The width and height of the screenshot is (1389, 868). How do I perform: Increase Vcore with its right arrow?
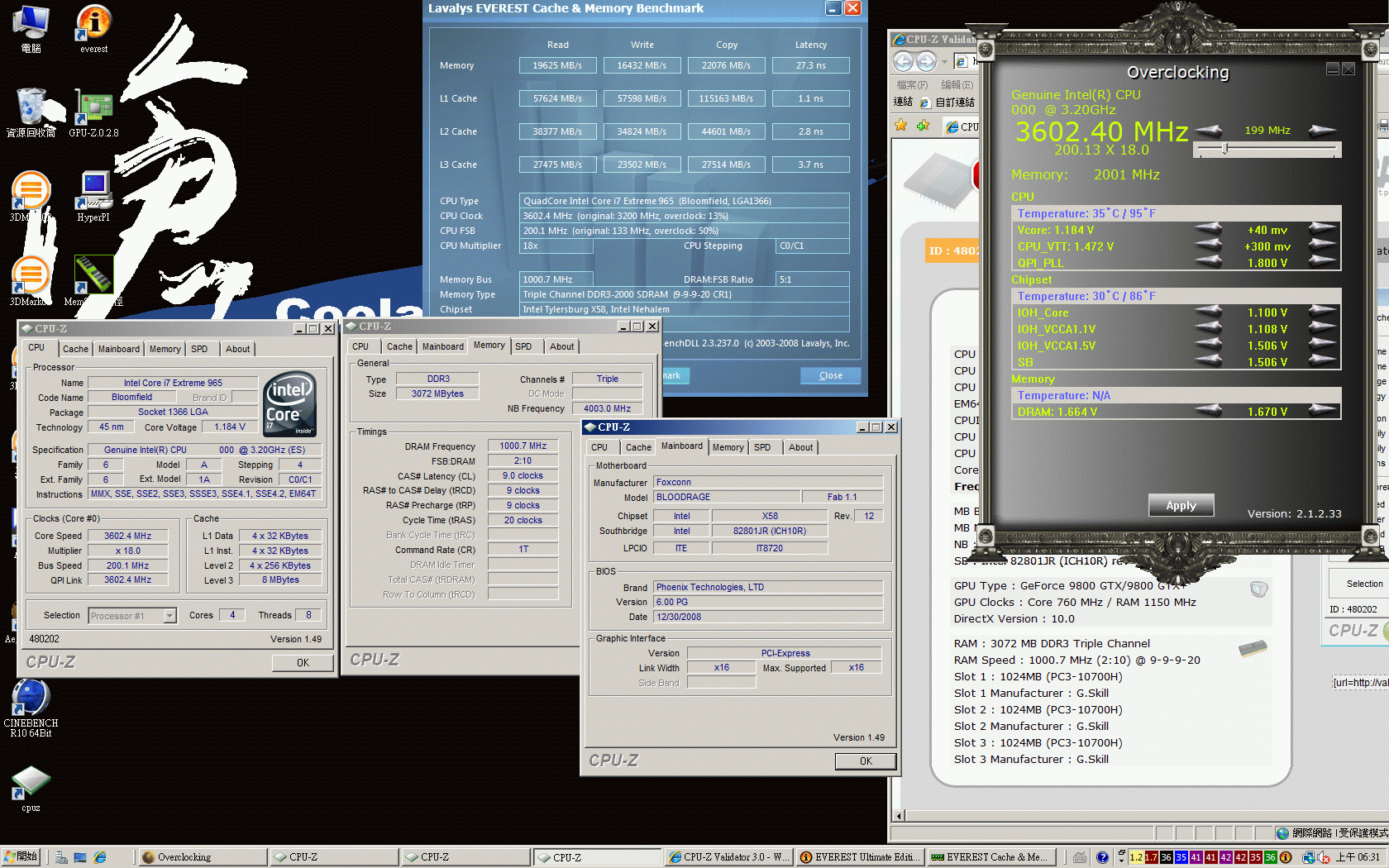1323,229
